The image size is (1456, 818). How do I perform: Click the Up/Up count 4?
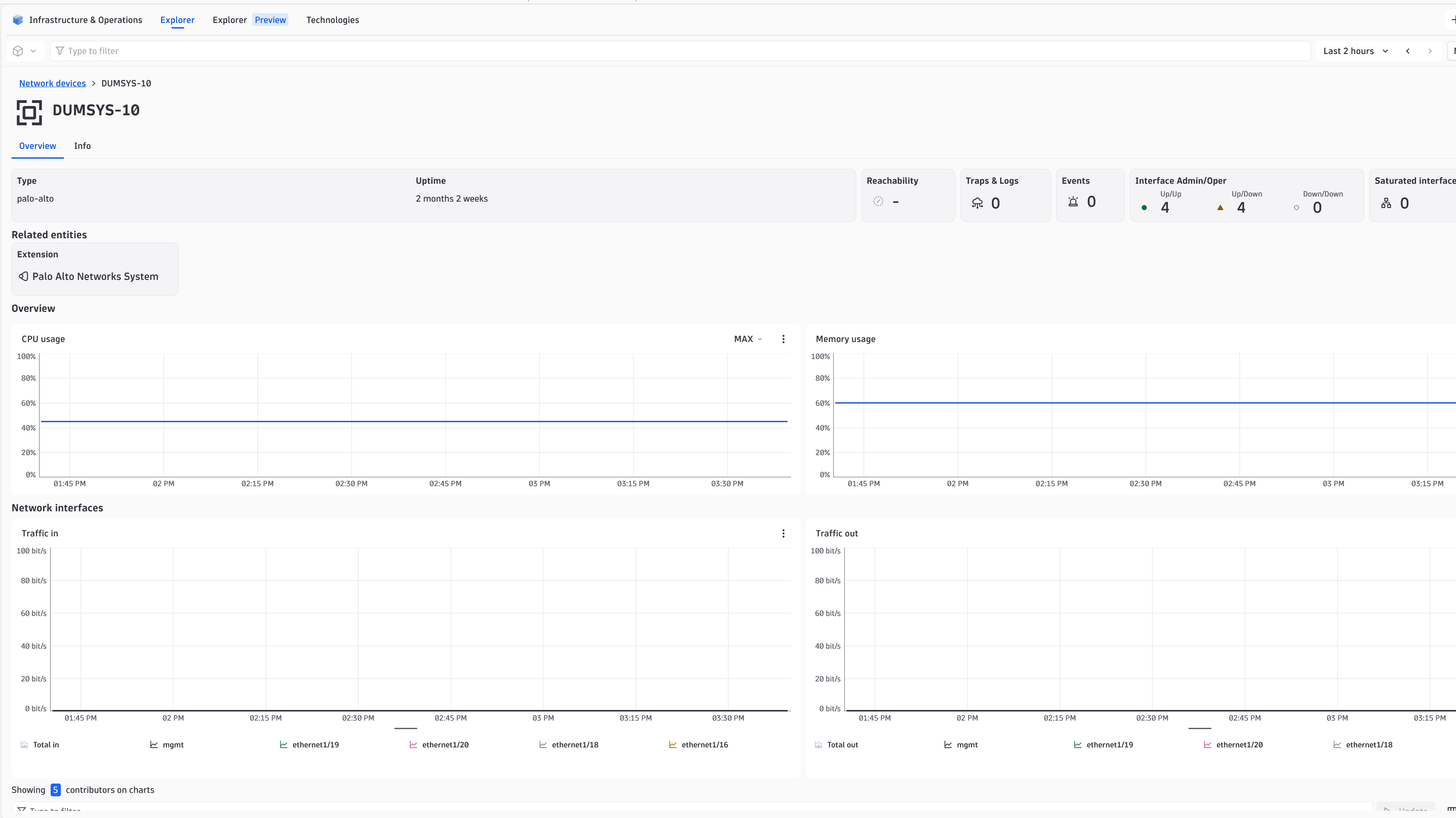click(1165, 208)
